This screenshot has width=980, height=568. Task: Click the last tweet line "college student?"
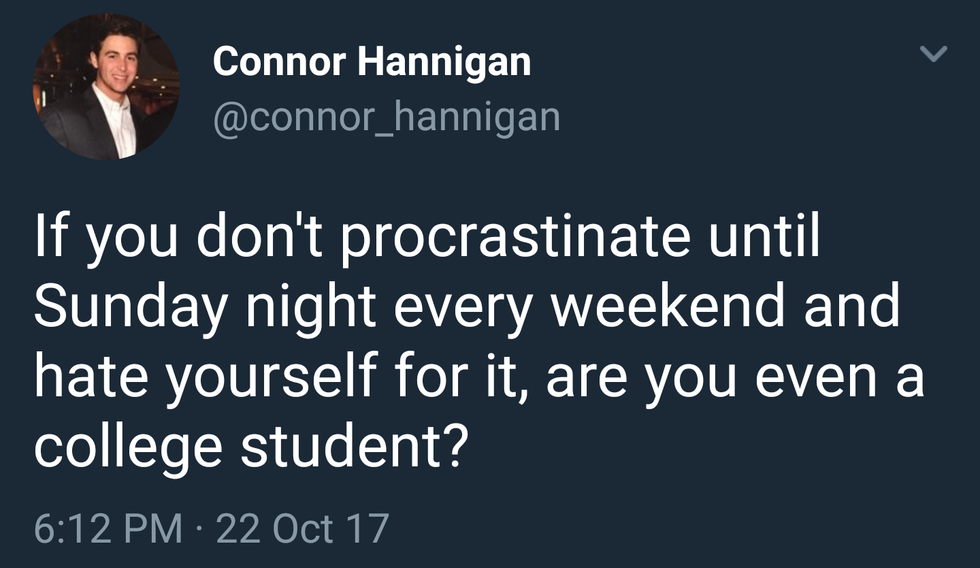pyautogui.click(x=250, y=445)
